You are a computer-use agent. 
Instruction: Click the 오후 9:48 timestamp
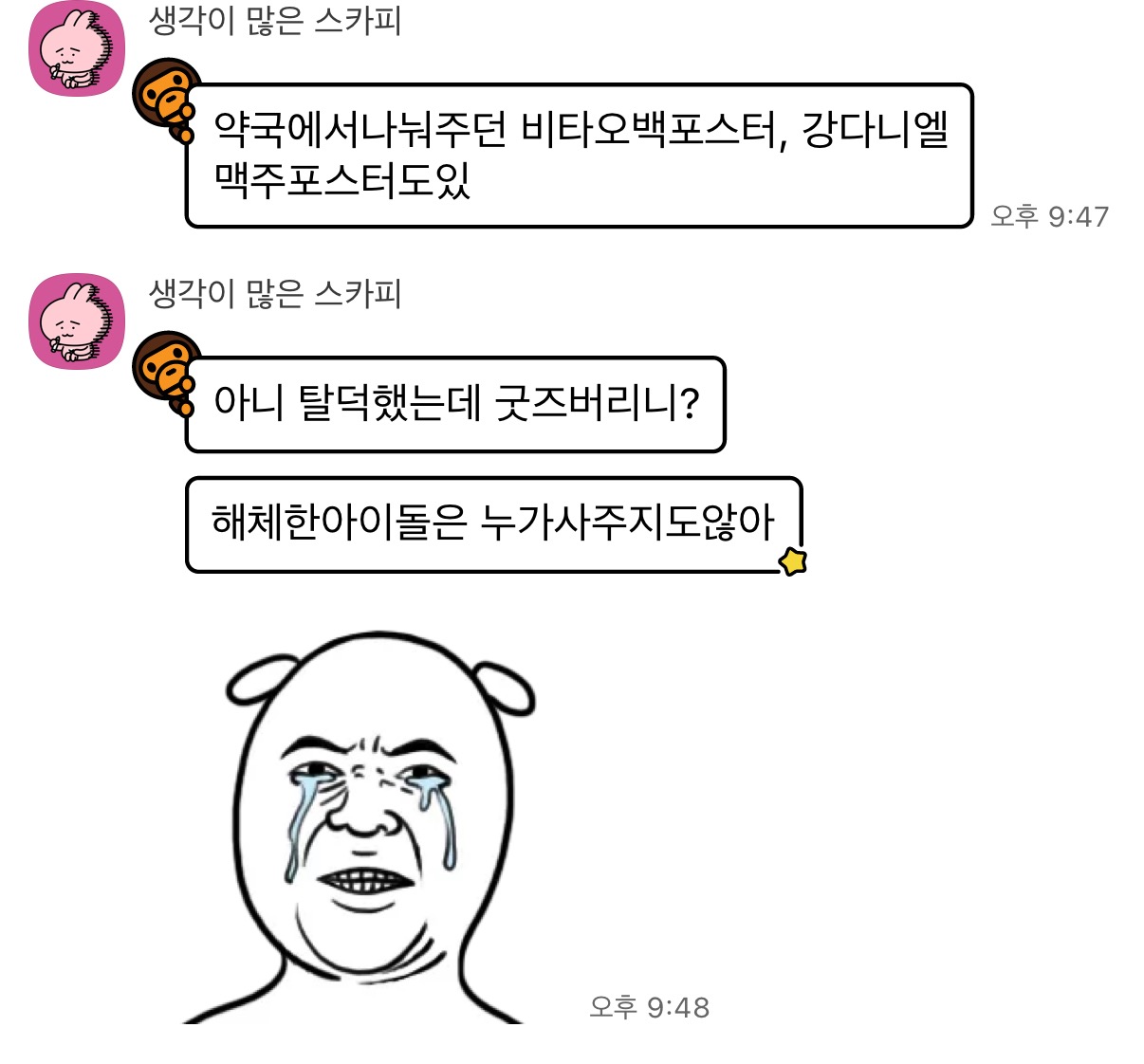649,1007
